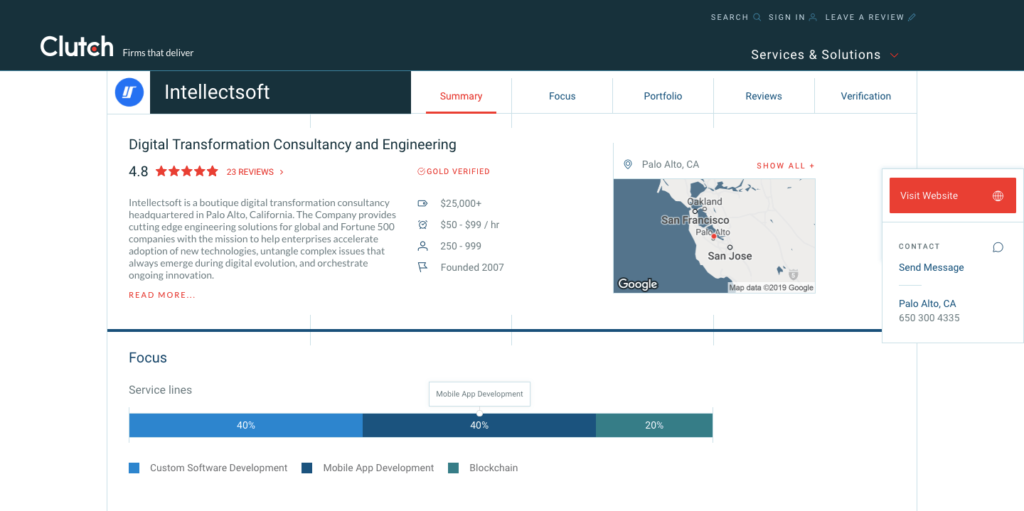The height and width of the screenshot is (511, 1024).
Task: Click the location pin icon by Palo Alto
Action: point(628,165)
